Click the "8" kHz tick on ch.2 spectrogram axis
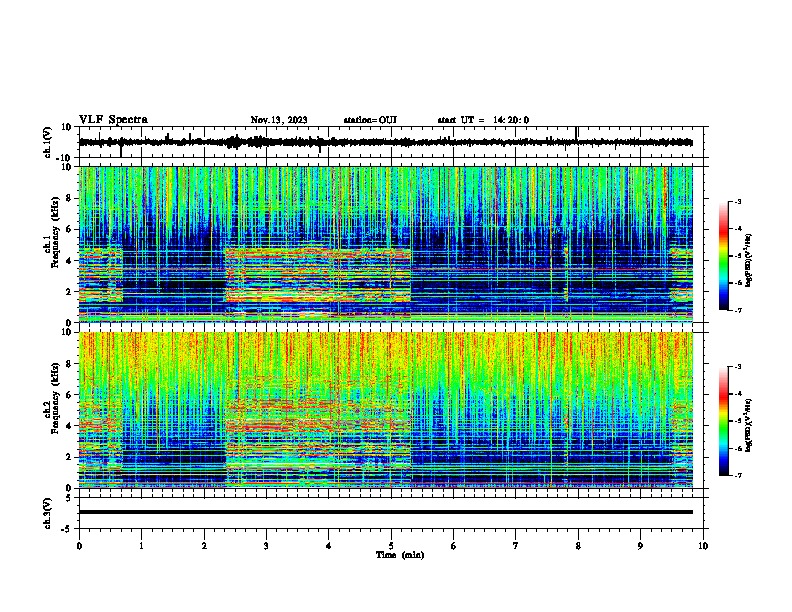Image resolution: width=792 pixels, height=612 pixels. pos(69,364)
